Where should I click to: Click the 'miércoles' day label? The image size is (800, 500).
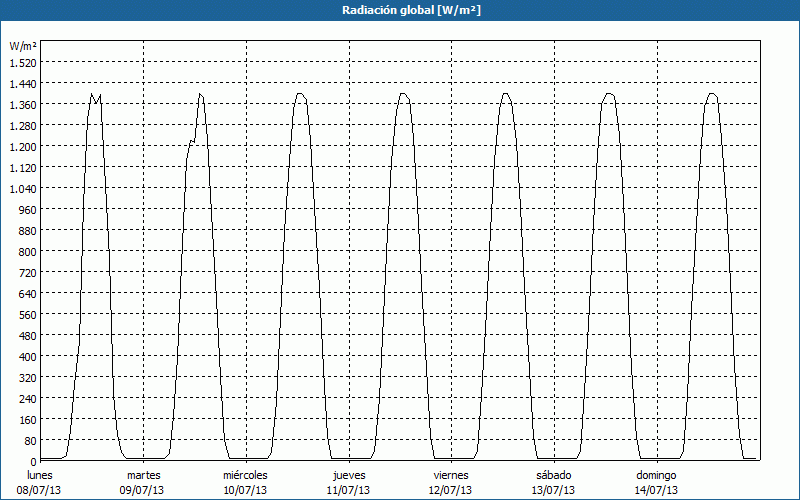(245, 475)
